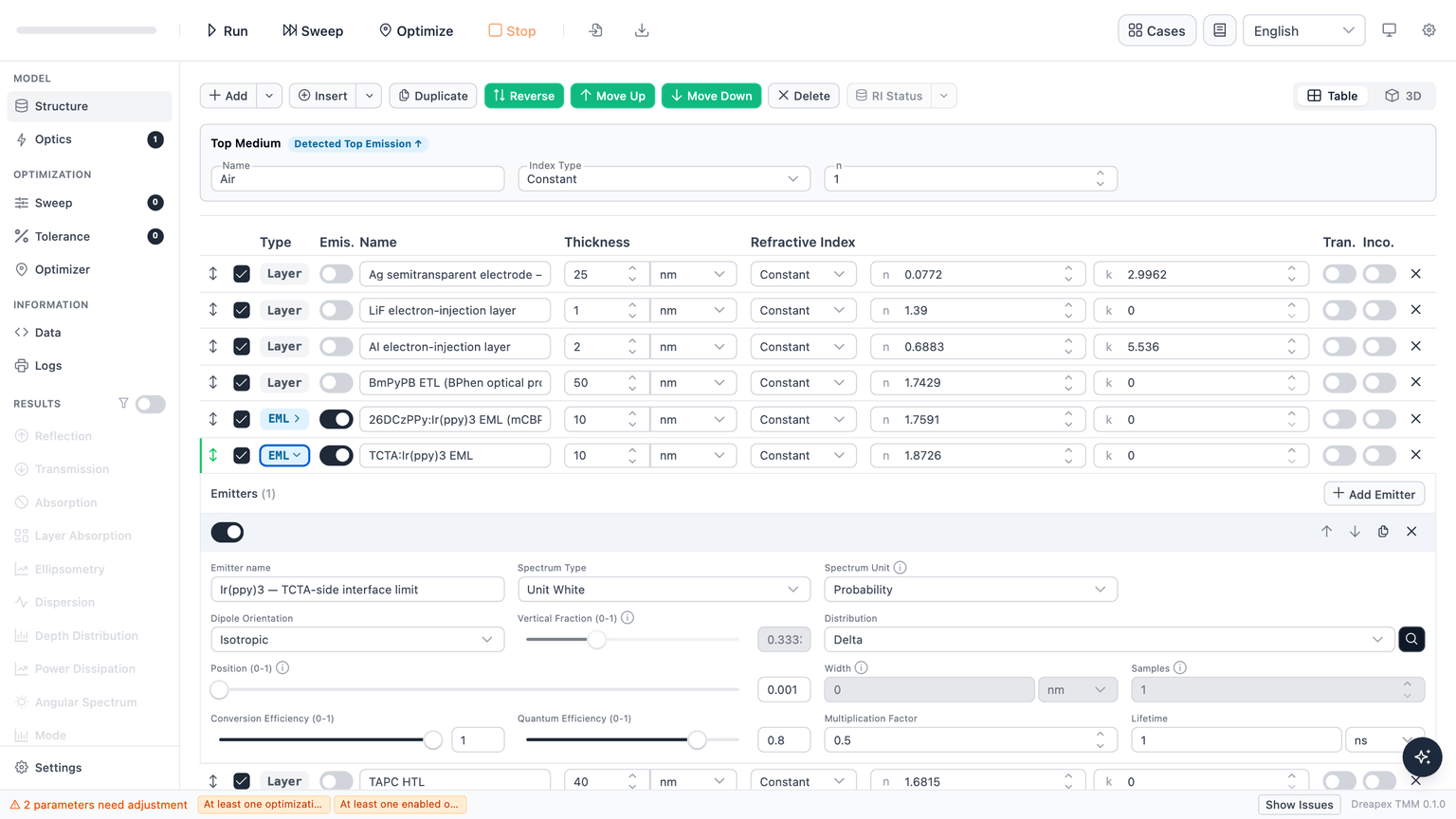The image size is (1456, 819).
Task: Duplicate the emitter with copy icon
Action: [1383, 532]
